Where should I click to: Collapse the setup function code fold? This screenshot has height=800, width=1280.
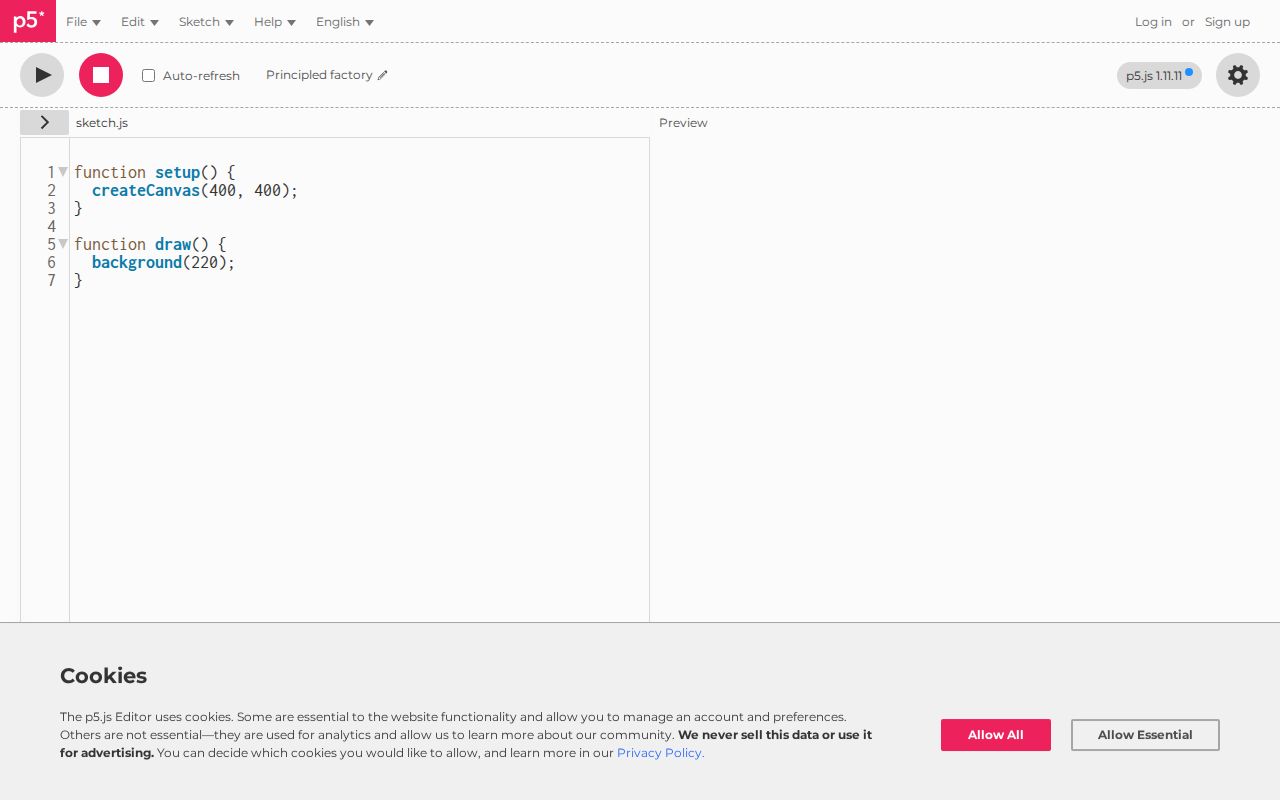click(x=62, y=172)
